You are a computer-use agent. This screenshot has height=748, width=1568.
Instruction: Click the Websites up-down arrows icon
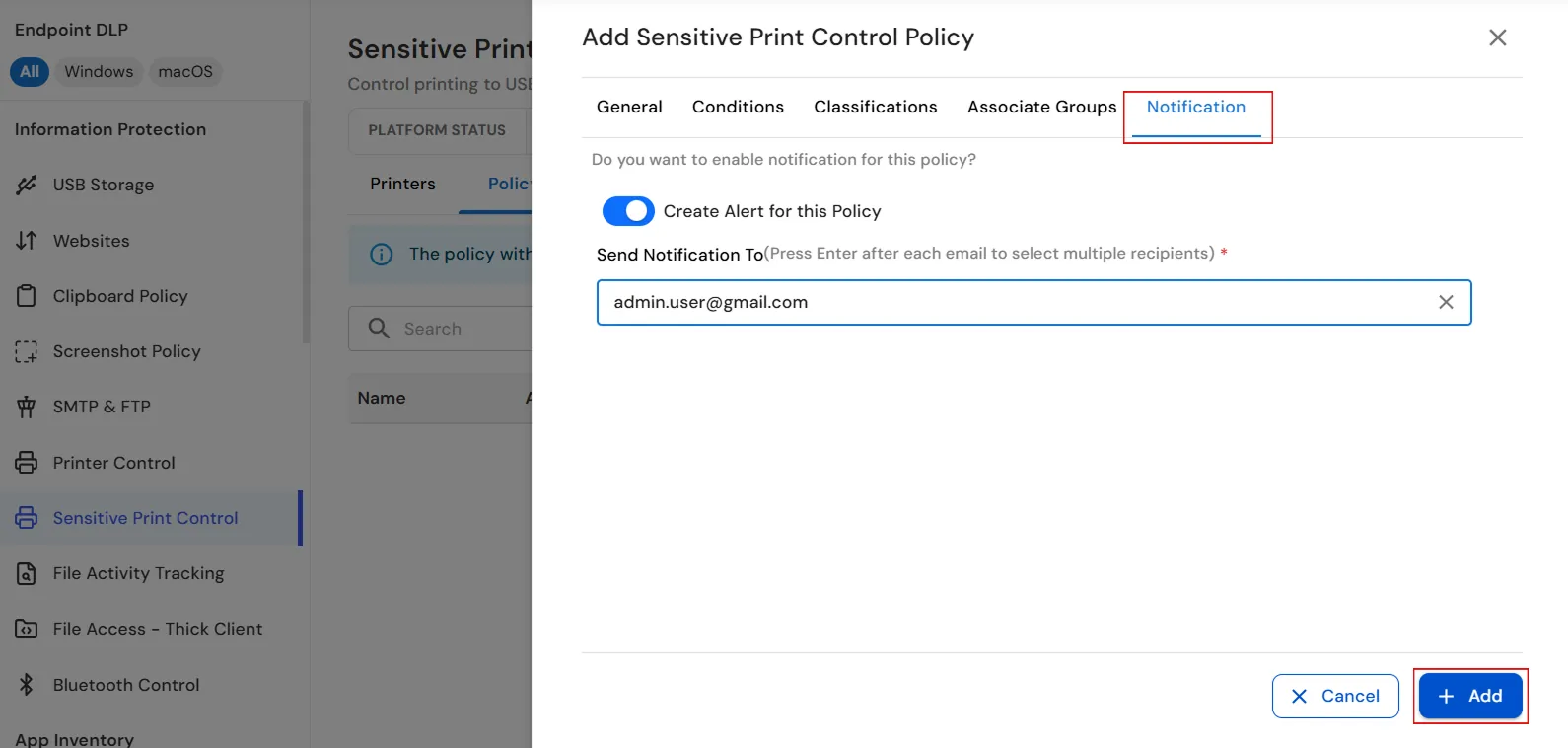point(27,240)
